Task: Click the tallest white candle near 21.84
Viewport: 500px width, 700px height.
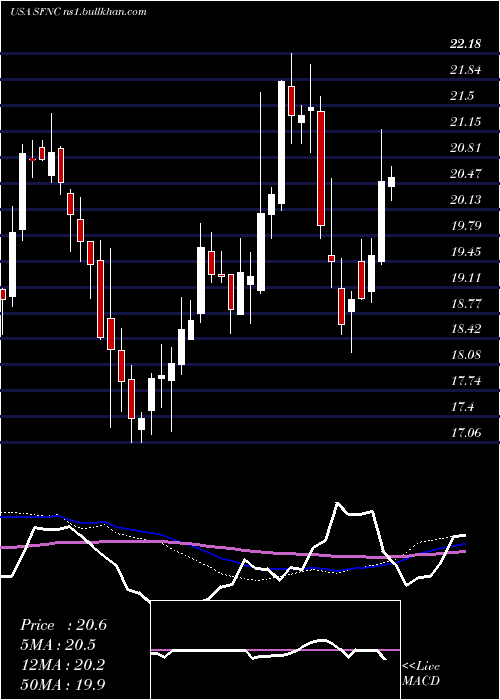Action: [281, 142]
